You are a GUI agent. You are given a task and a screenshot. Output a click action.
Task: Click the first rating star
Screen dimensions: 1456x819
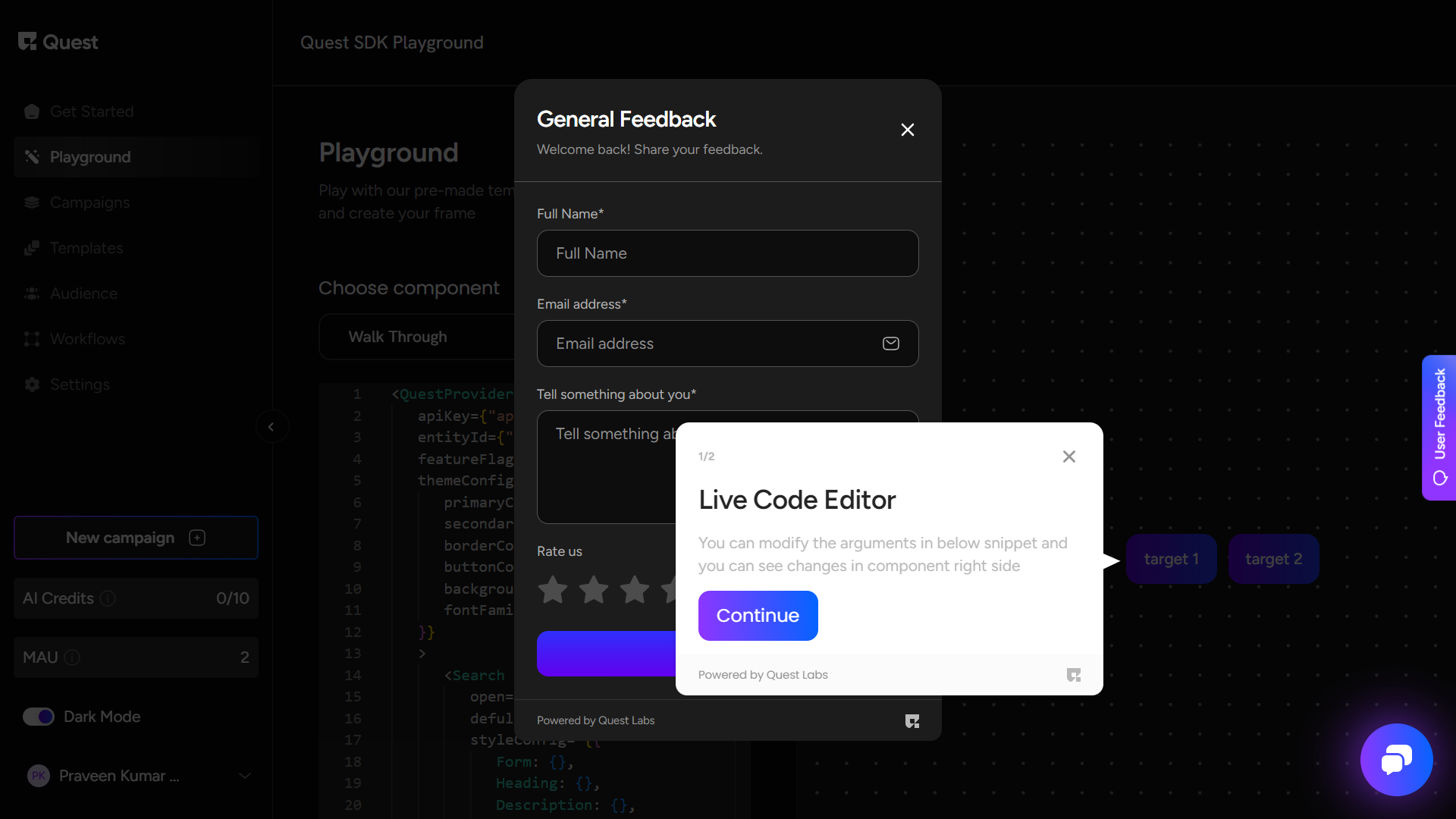click(x=553, y=589)
